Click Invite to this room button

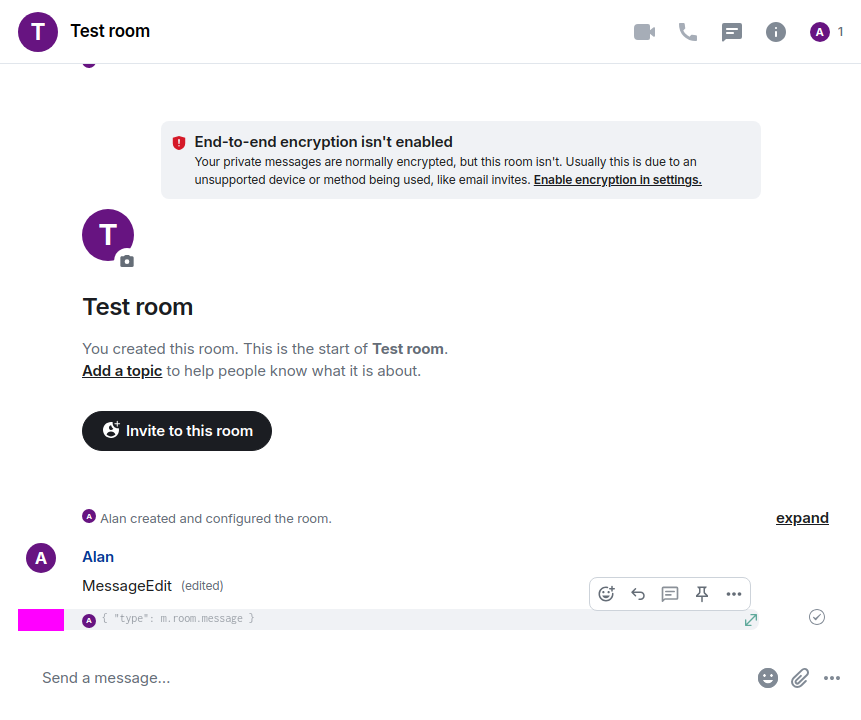177,431
